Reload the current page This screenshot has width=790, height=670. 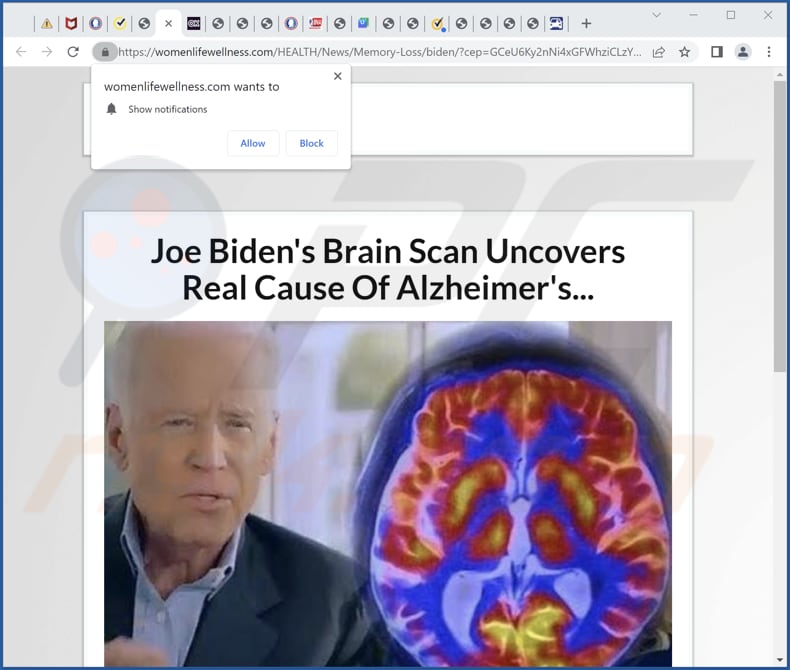[x=73, y=51]
